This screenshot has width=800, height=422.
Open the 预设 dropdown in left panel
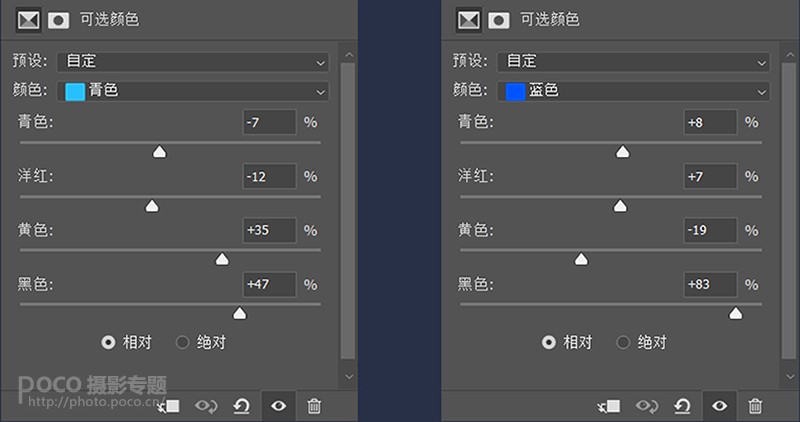click(193, 62)
